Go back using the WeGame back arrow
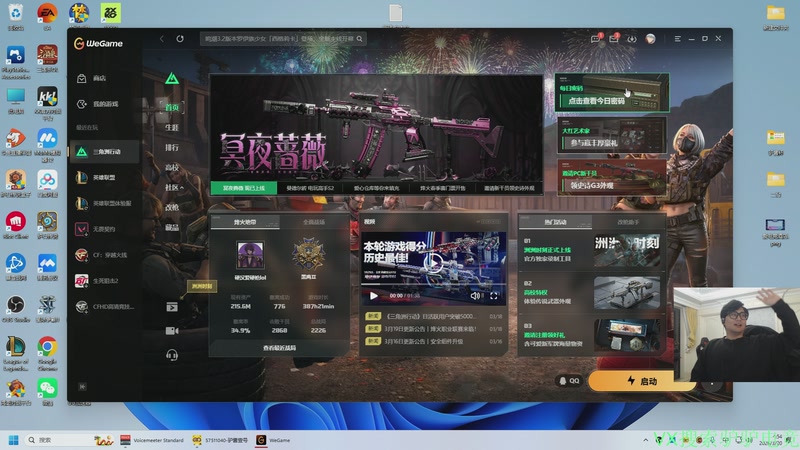Image resolution: width=800 pixels, height=450 pixels. [162, 39]
